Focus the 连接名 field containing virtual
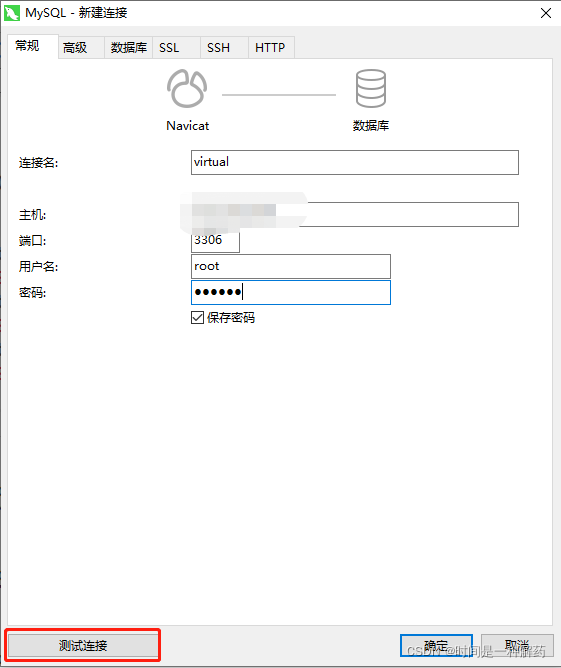This screenshot has width=561, height=668. pos(355,162)
